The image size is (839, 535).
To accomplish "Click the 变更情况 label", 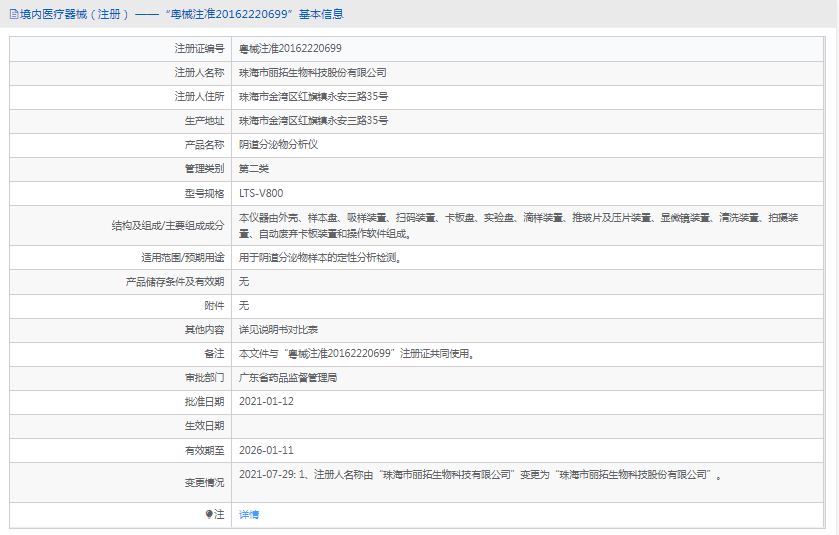I will [204, 483].
